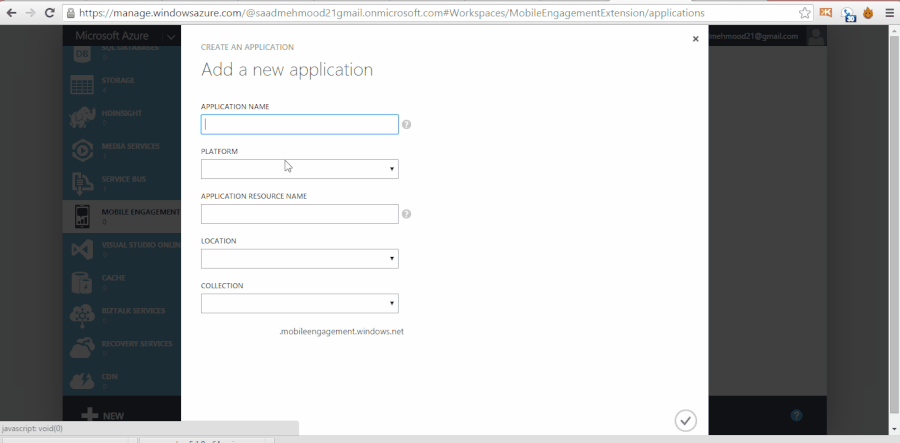Viewport: 900px width, 443px height.
Task: Open Storage in the Azure sidebar
Action: 122,84
